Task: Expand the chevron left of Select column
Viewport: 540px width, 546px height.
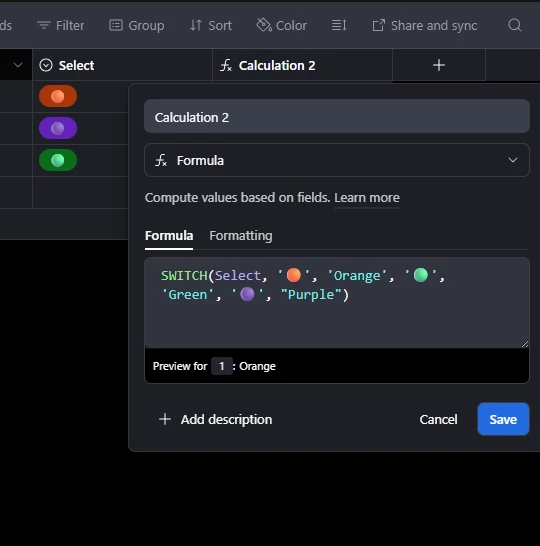Action: (x=18, y=65)
